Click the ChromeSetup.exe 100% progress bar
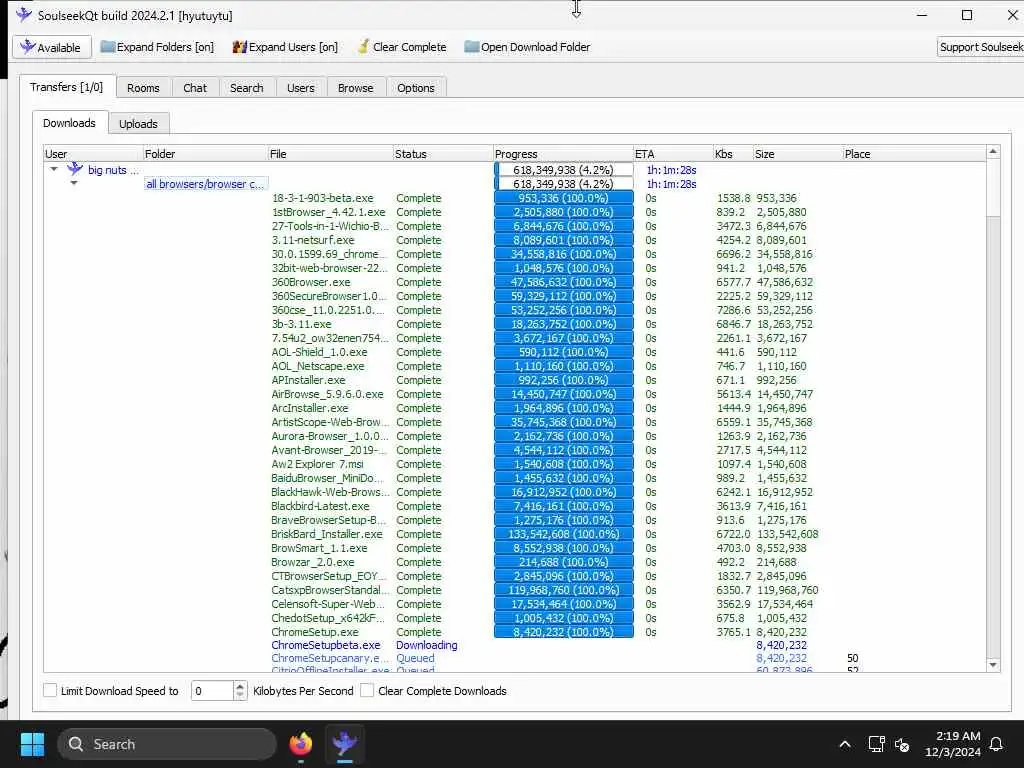Viewport: 1024px width, 768px height. click(564, 632)
